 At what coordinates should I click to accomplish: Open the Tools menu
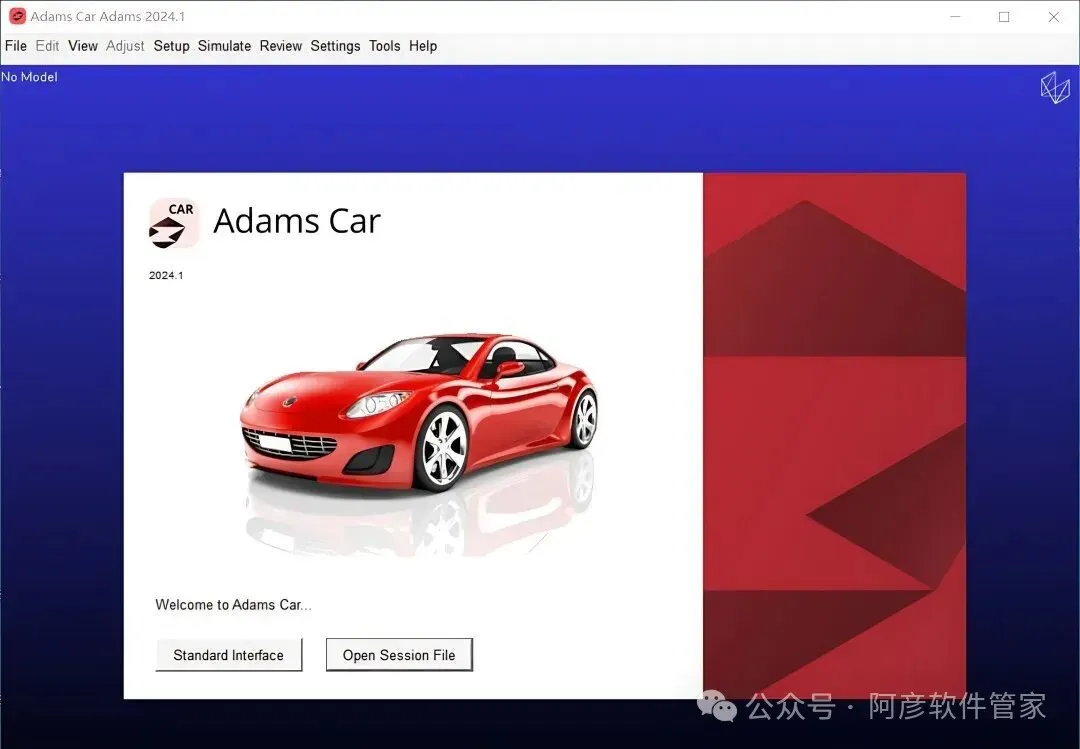point(384,46)
